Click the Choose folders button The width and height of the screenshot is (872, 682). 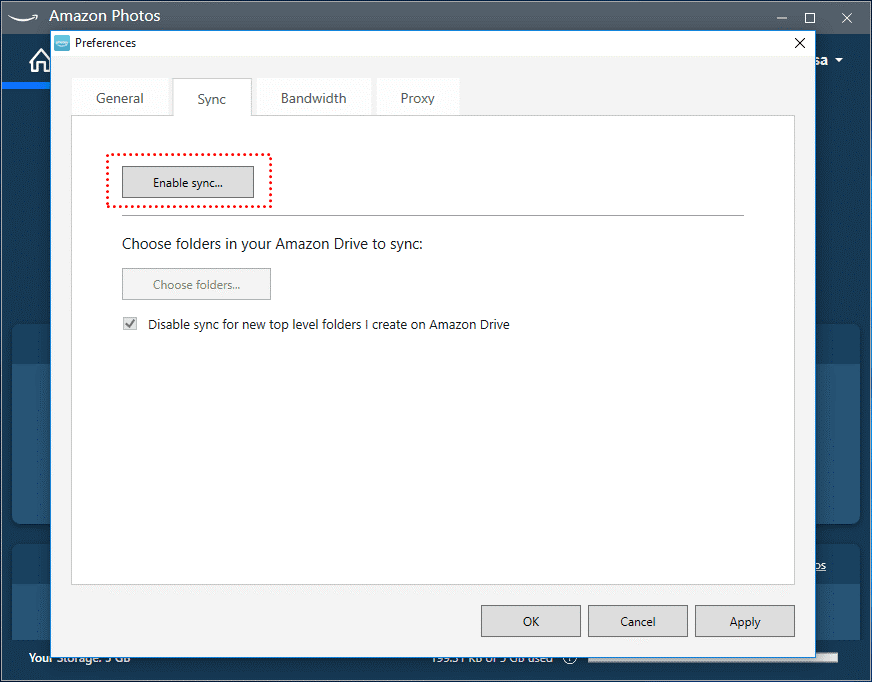[x=196, y=284]
